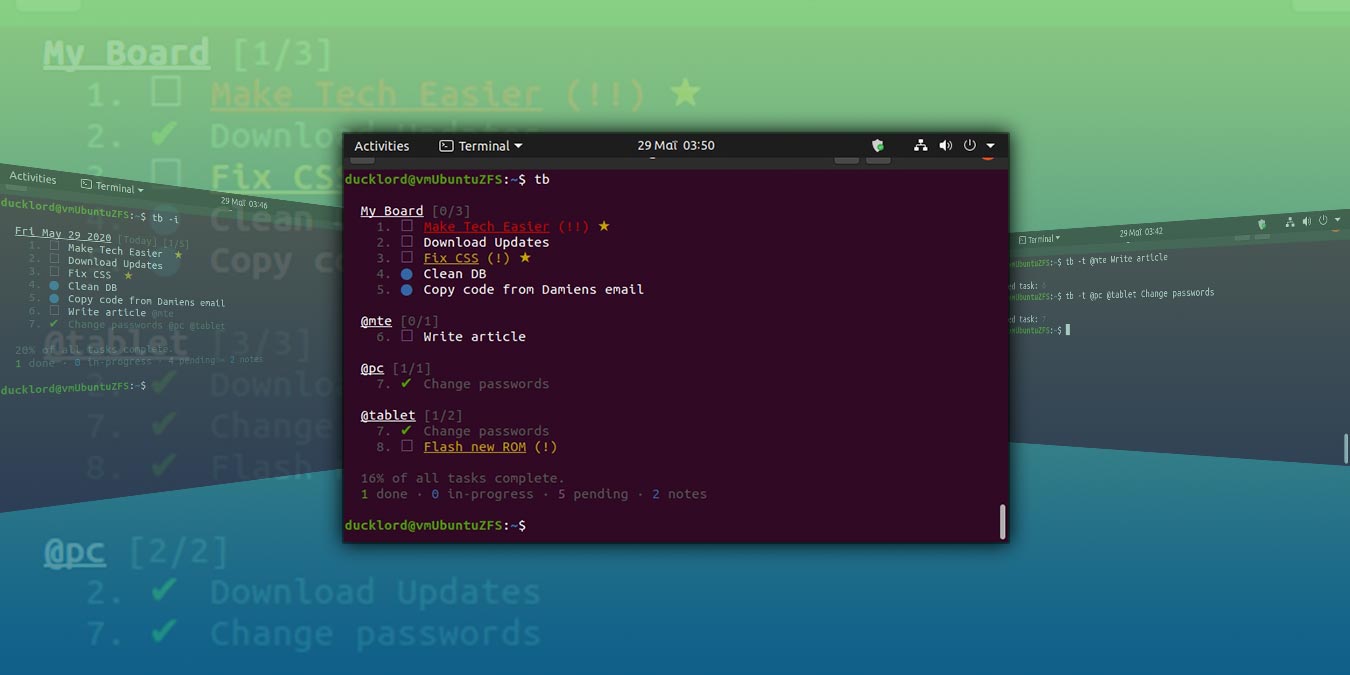
Task: Click the volume speaker icon in the top bar
Action: (x=945, y=145)
